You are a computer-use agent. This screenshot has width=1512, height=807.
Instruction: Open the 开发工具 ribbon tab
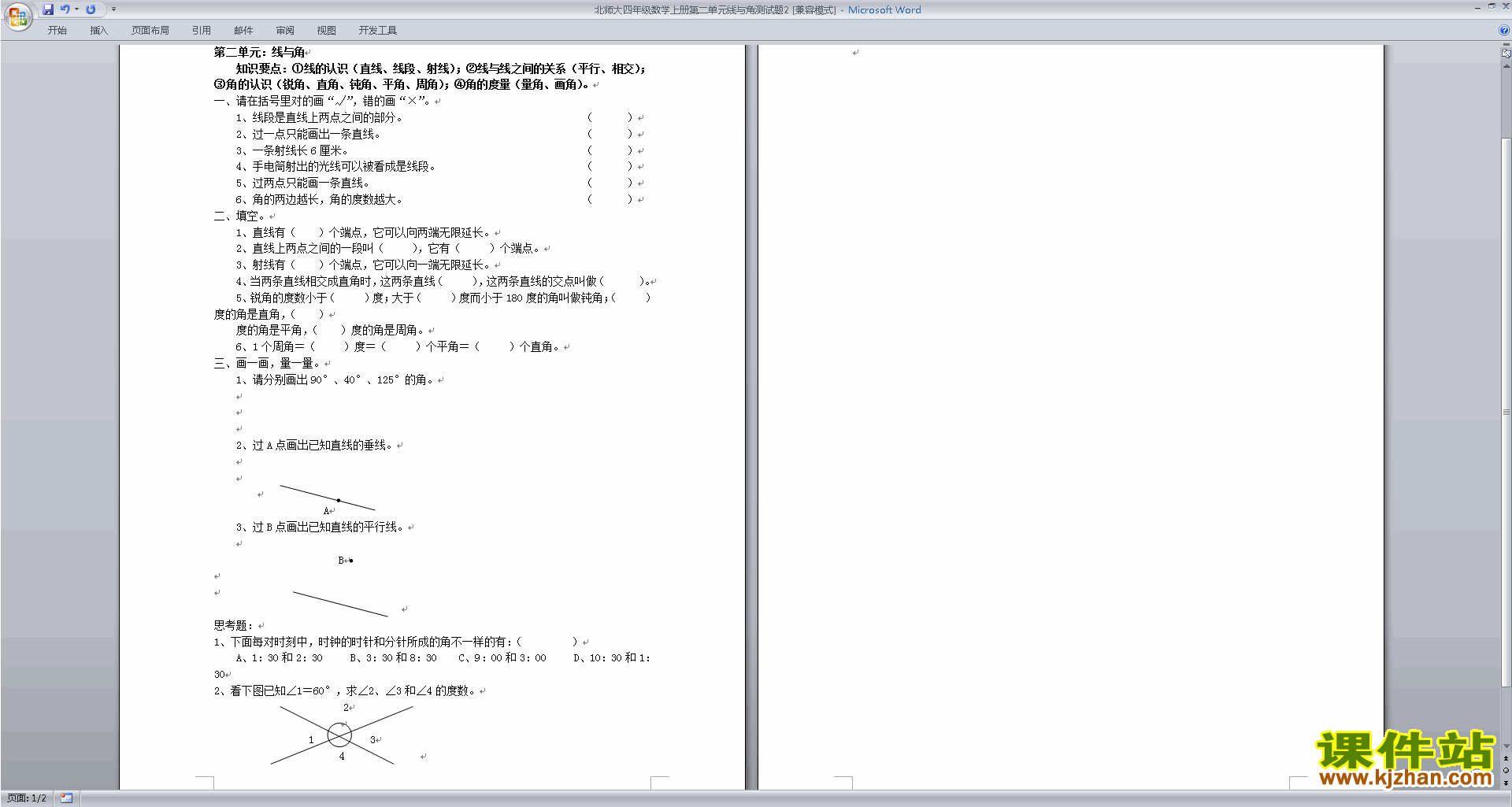pos(378,30)
